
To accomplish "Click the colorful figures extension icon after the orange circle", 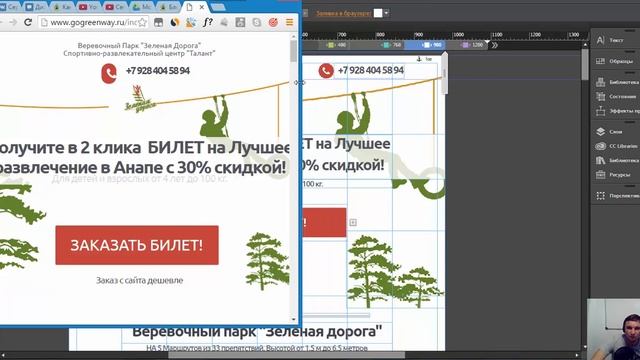I will tap(191, 22).
